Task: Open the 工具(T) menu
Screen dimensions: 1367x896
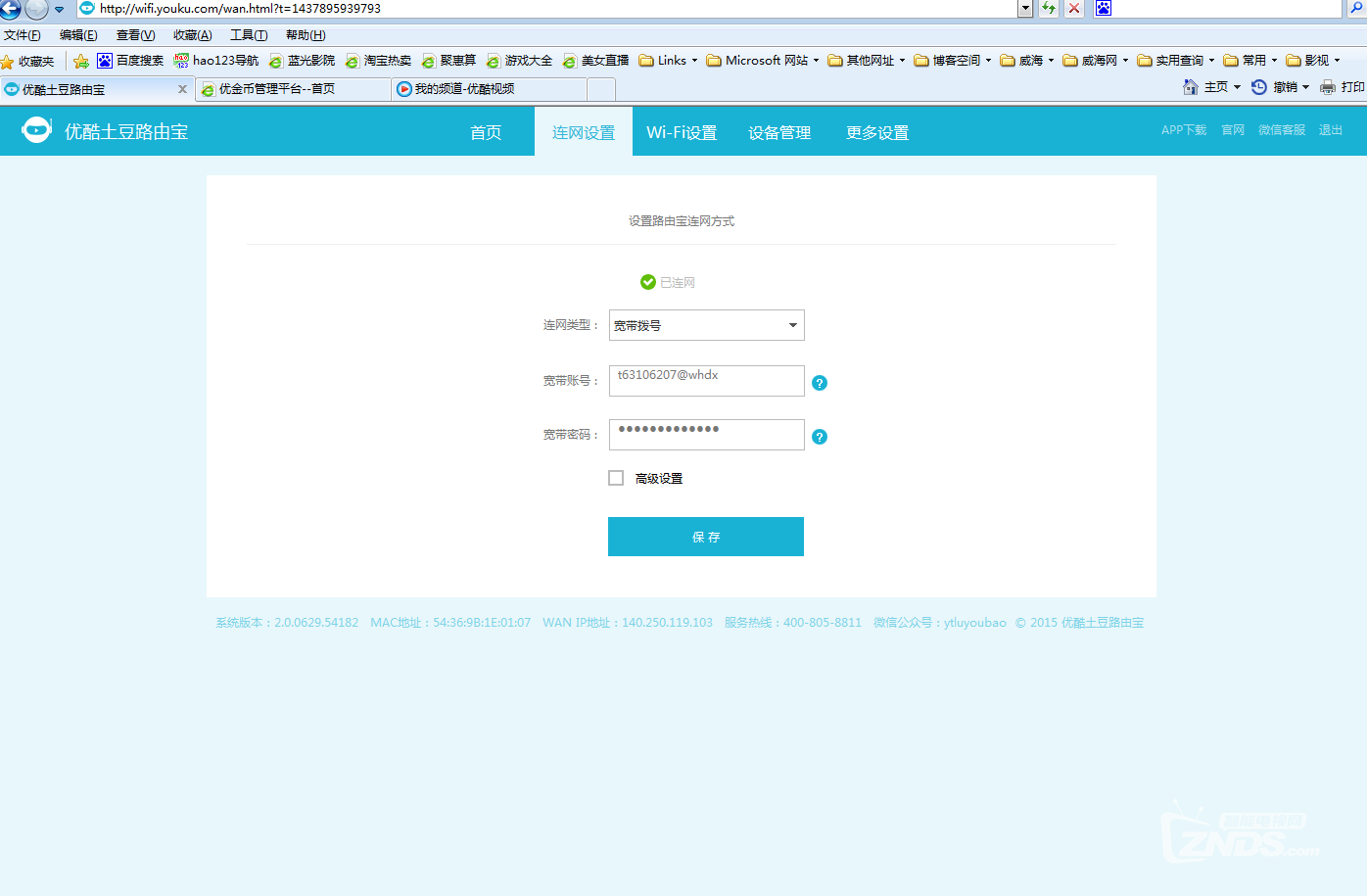Action: coord(249,35)
